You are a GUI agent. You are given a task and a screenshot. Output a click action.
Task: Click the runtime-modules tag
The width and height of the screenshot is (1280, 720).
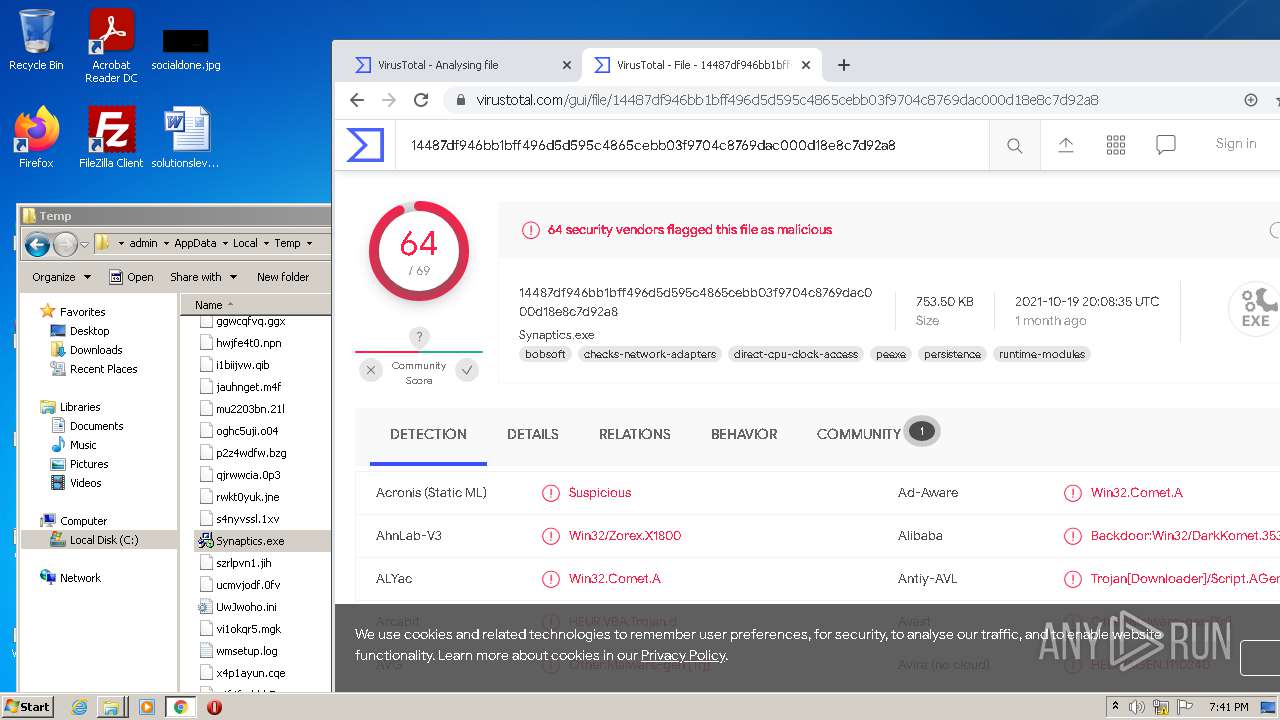[1042, 354]
